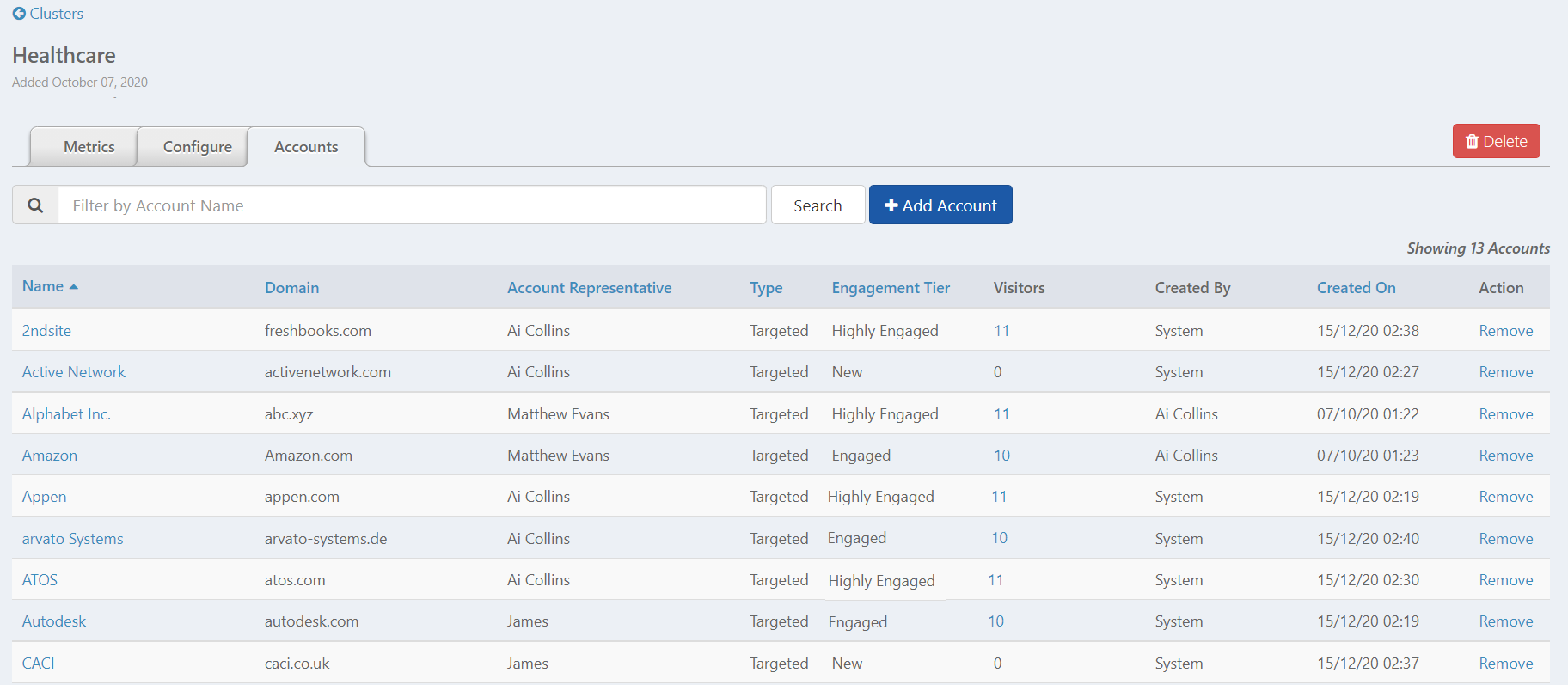Click the Created By column header
The width and height of the screenshot is (1568, 685).
pyautogui.click(x=1192, y=288)
